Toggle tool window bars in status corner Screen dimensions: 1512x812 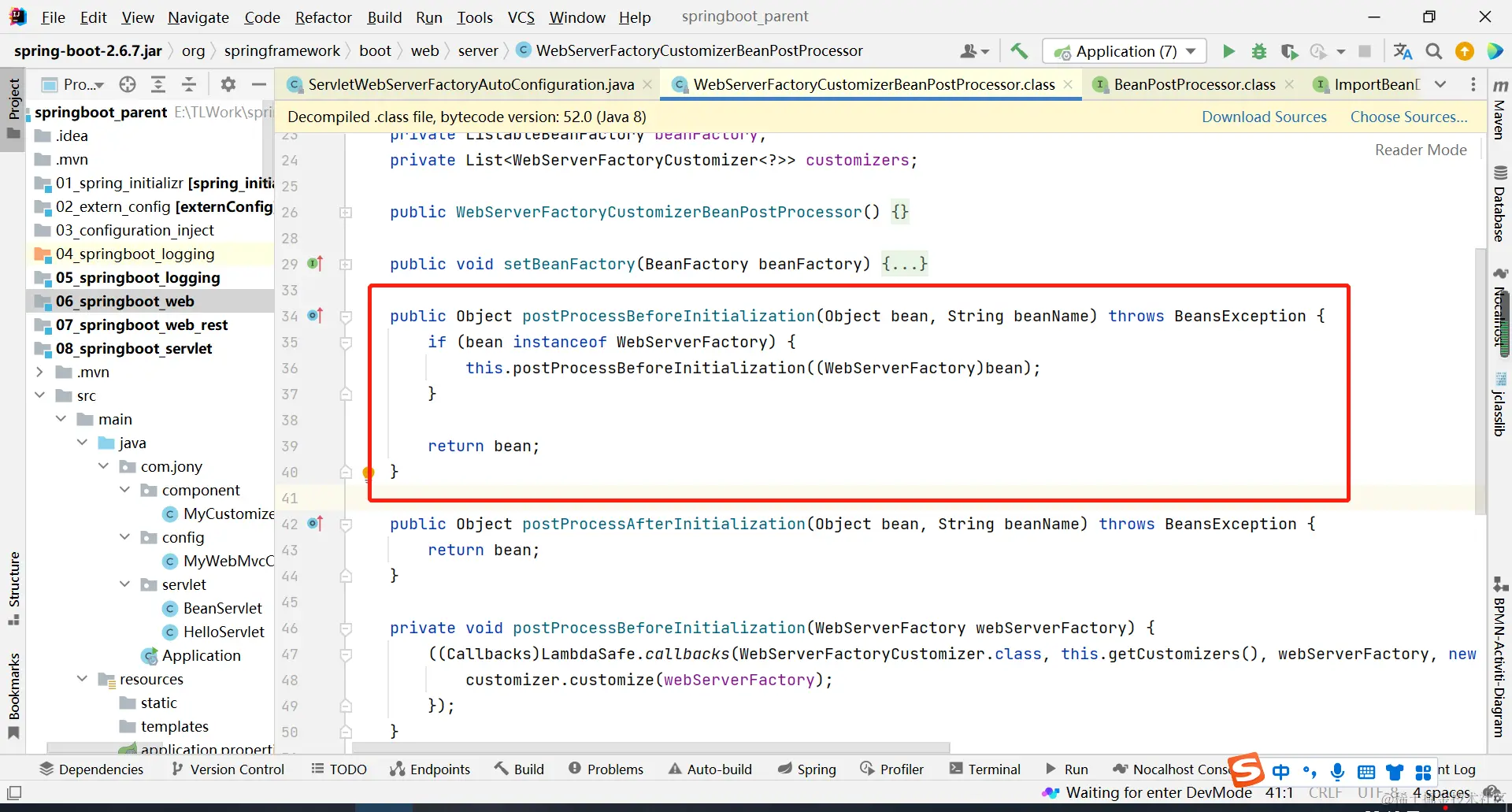click(x=13, y=793)
